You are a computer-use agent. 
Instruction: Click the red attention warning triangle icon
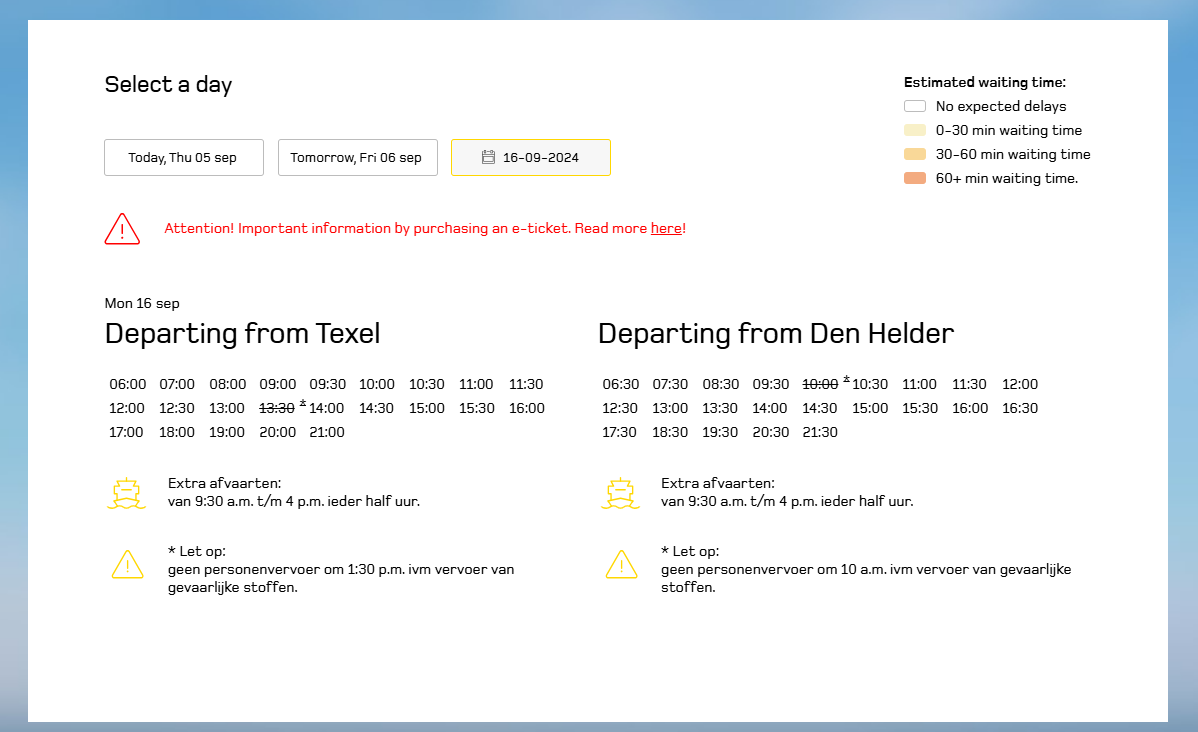[x=122, y=228]
